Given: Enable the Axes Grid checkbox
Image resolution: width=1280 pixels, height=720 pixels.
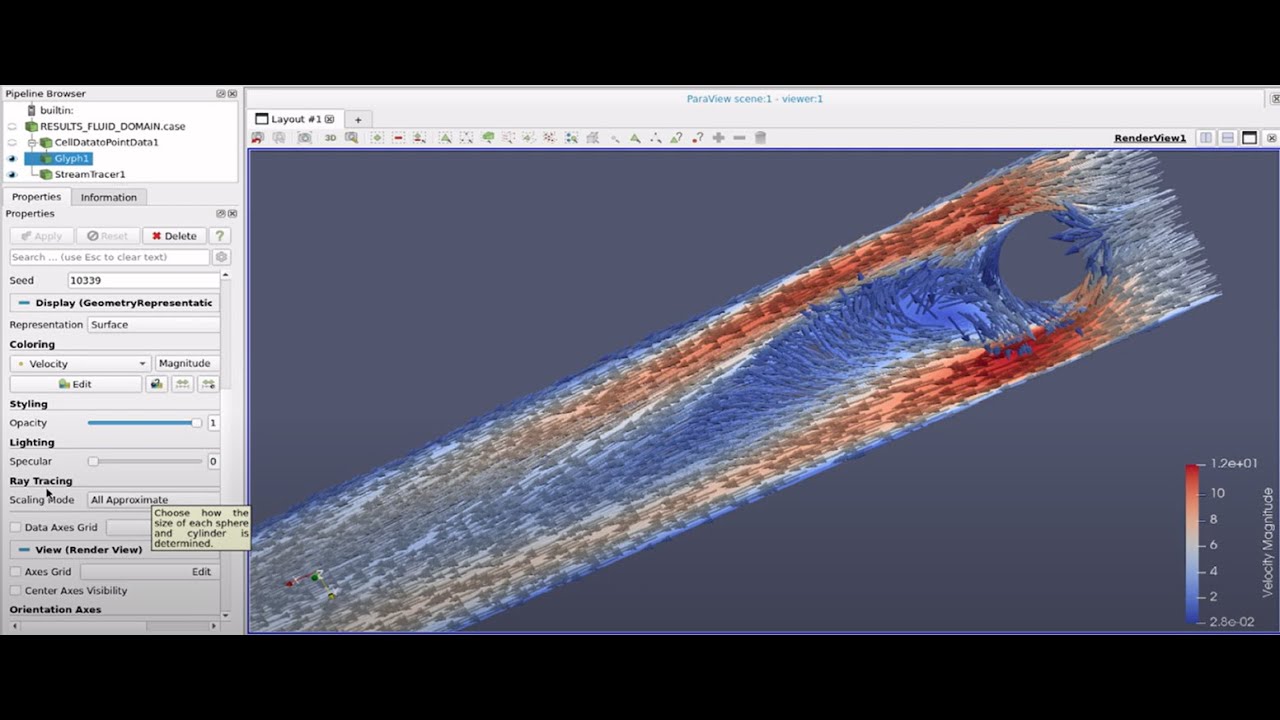Looking at the screenshot, I should [x=15, y=571].
